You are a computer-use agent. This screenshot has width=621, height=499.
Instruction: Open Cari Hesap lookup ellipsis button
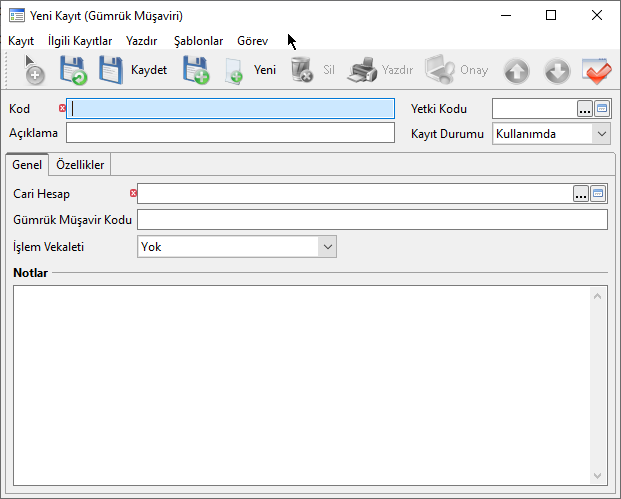[580, 194]
